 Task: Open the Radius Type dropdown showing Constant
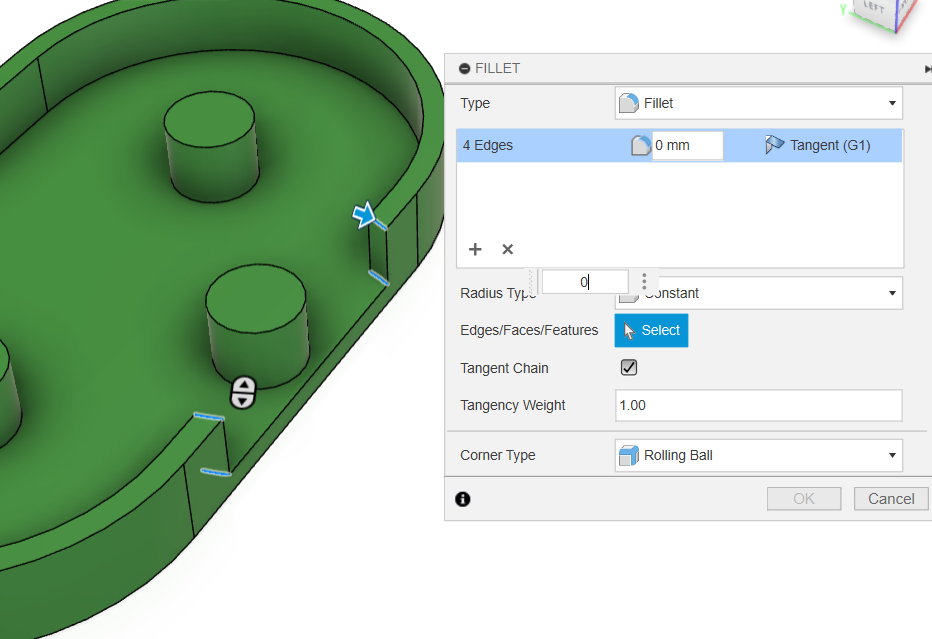(758, 293)
